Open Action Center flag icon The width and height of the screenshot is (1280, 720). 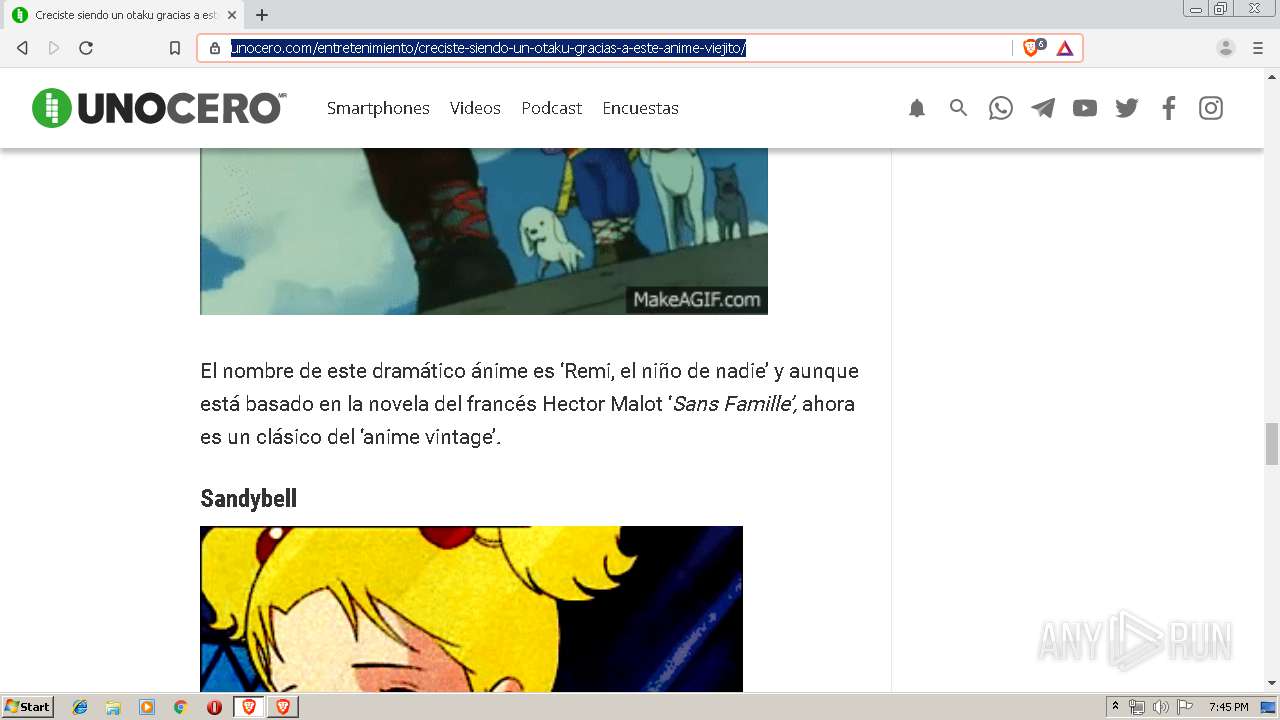(1185, 707)
